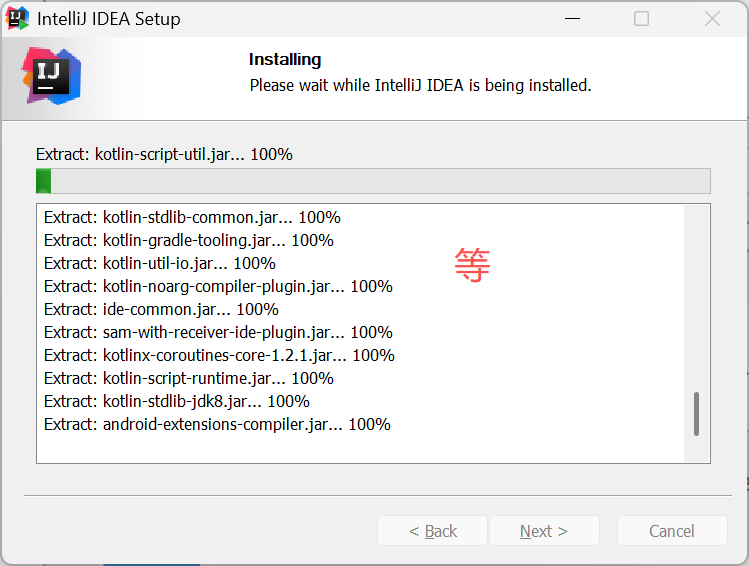Click the log scrollbar thumb
This screenshot has height=566, width=749.
coord(696,414)
